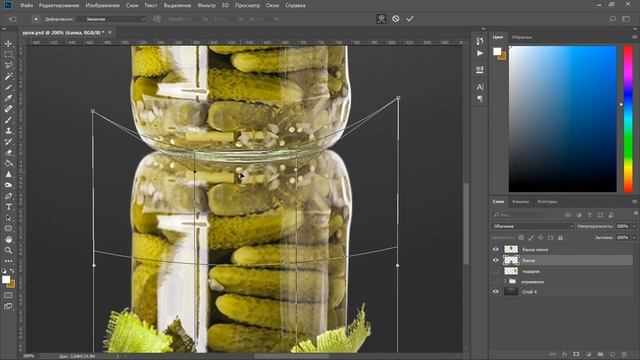Click the rainbow hue slider strip
The image size is (640, 360).
pyautogui.click(x=628, y=119)
